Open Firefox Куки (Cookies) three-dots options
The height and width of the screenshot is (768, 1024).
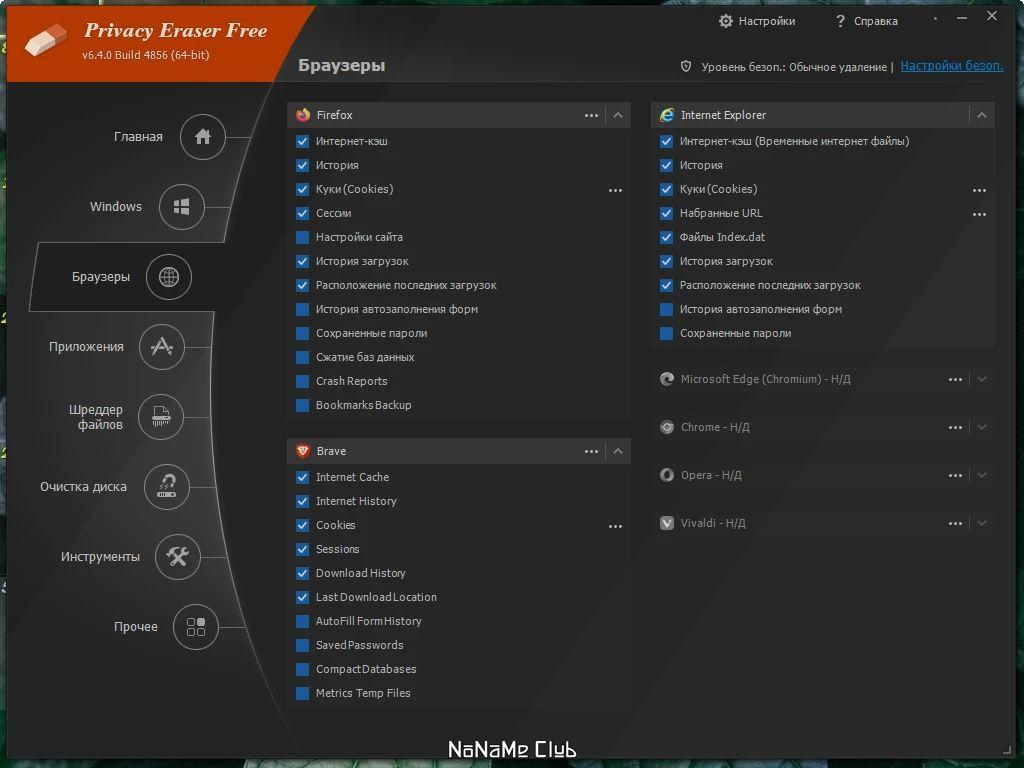point(615,191)
